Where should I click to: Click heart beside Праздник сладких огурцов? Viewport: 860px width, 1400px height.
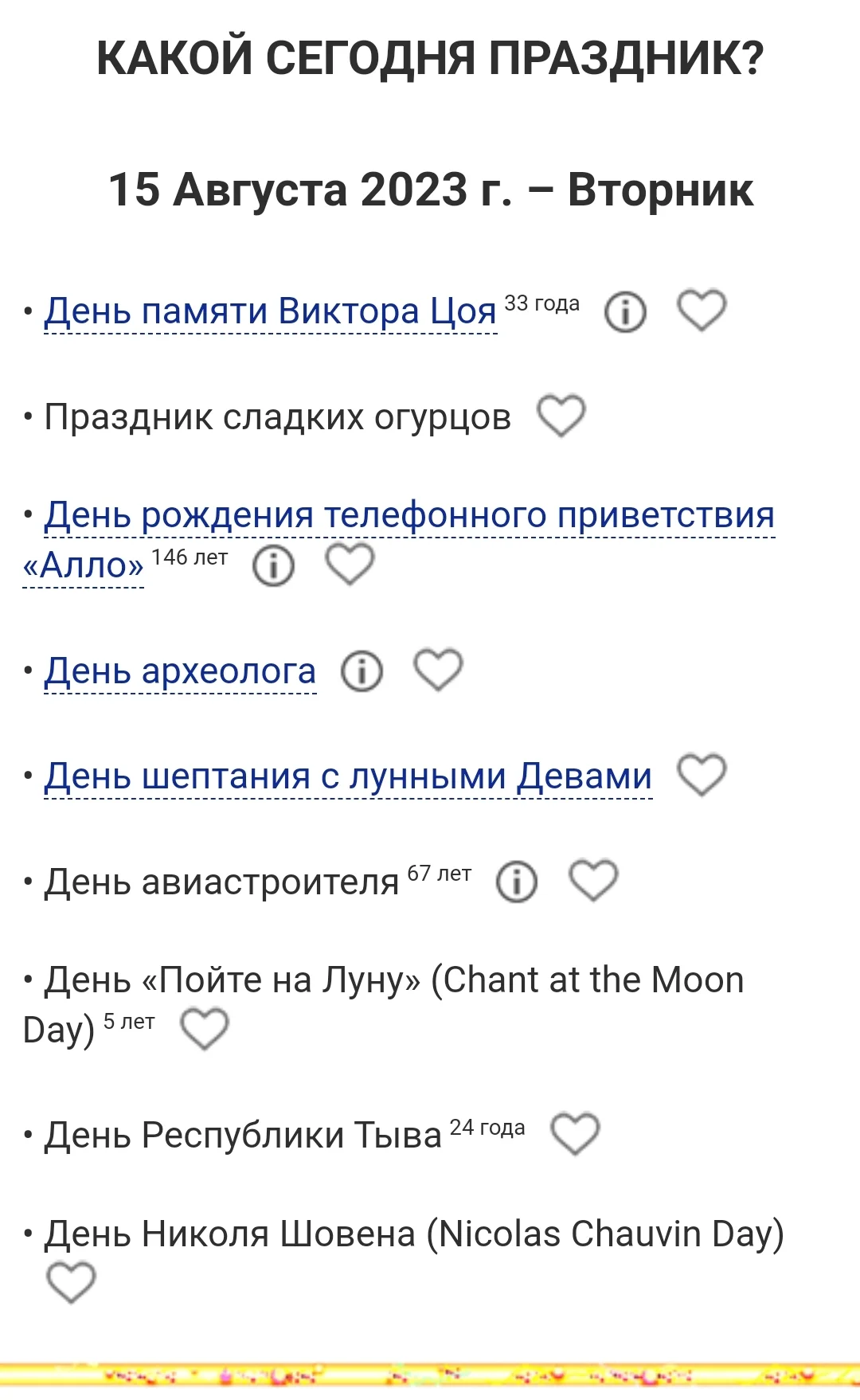(562, 416)
